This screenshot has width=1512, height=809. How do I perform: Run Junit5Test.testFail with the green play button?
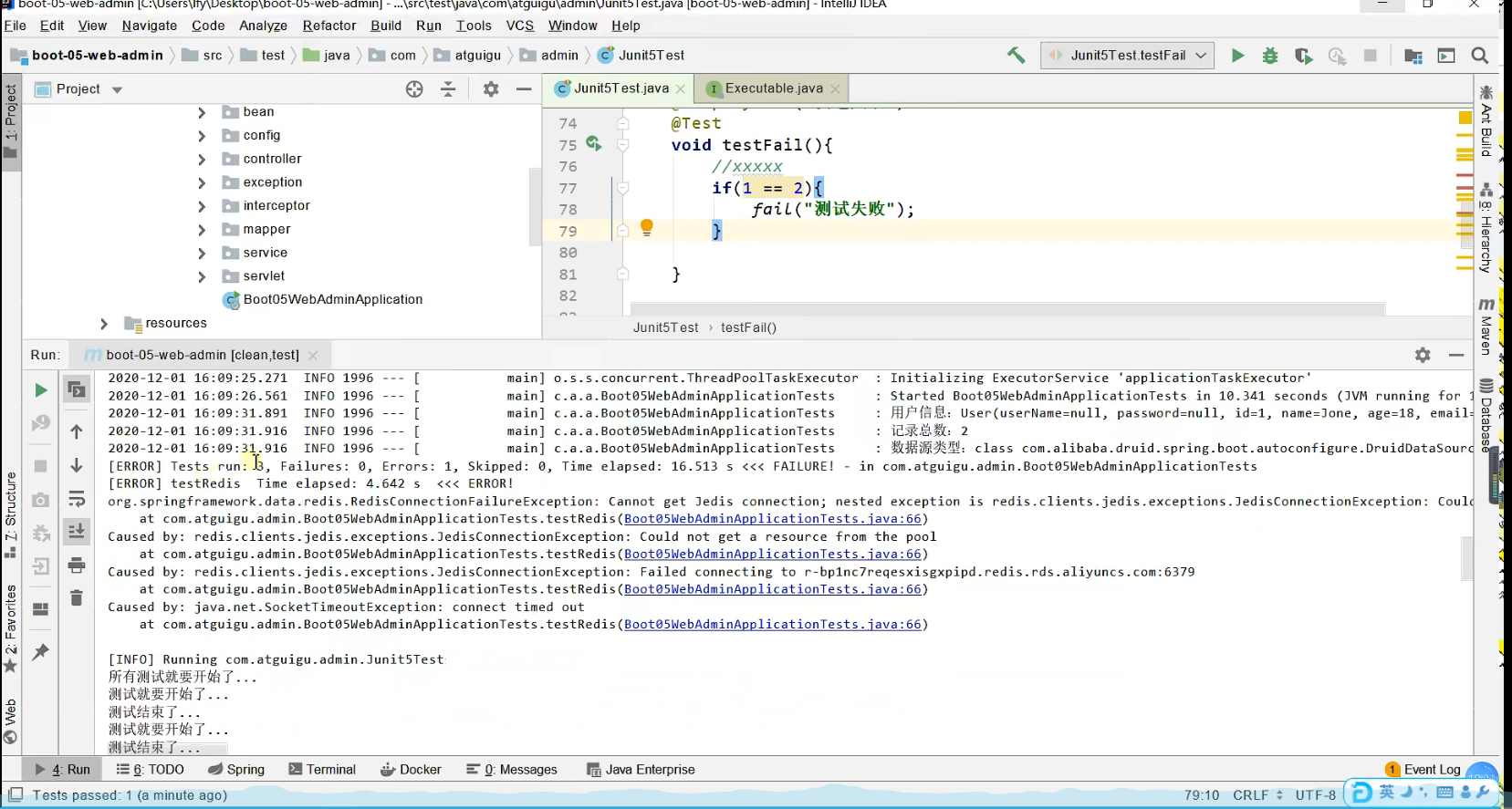pyautogui.click(x=1237, y=56)
